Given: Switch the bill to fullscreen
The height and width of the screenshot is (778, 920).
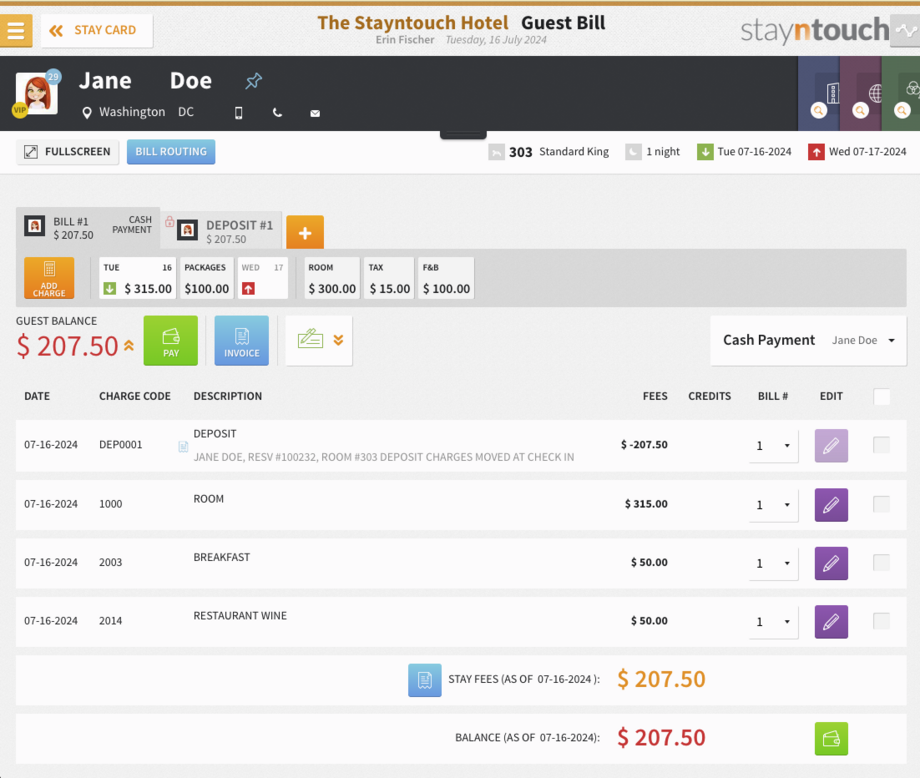Looking at the screenshot, I should tap(67, 152).
